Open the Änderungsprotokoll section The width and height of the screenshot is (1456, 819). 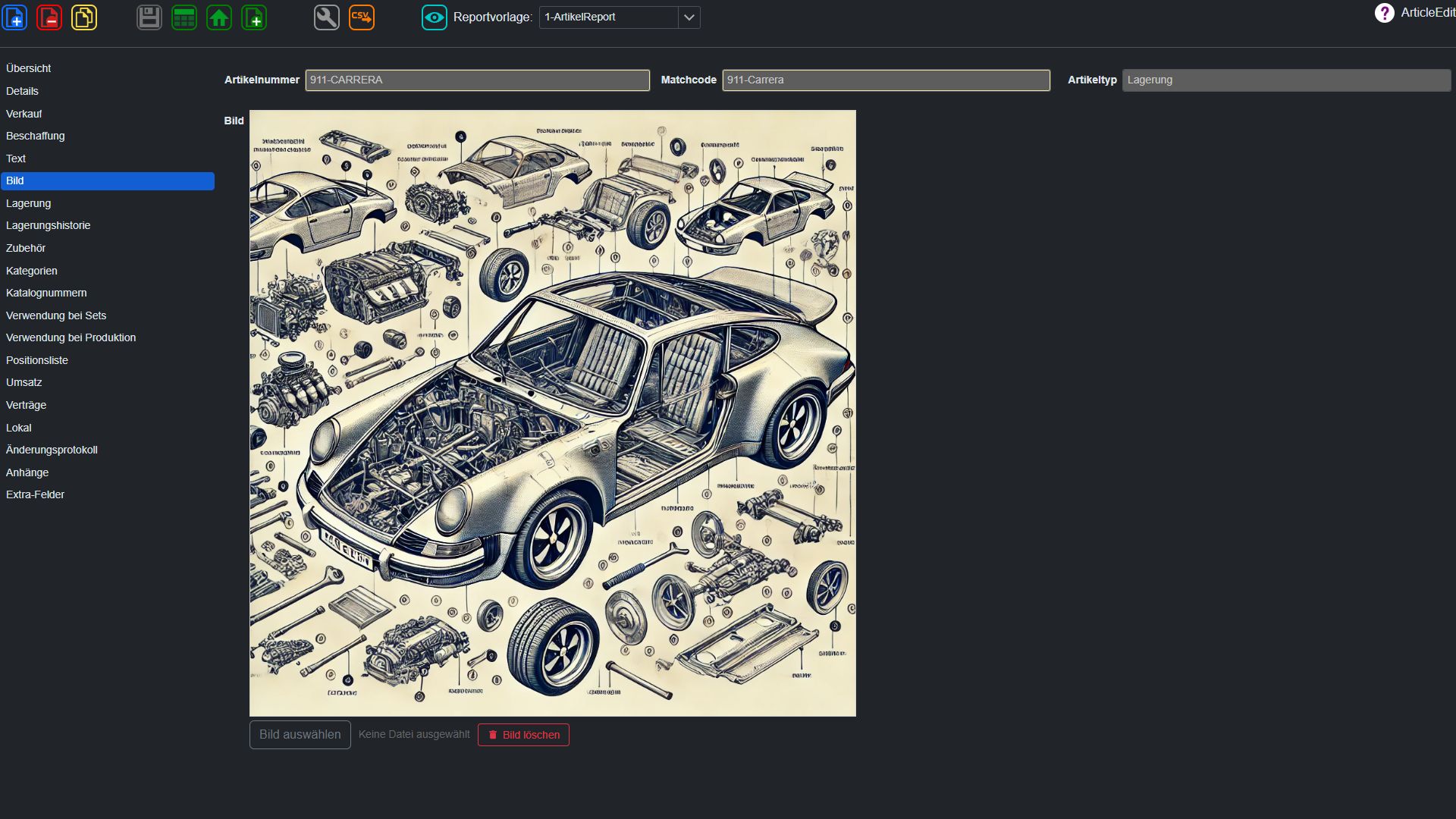pos(108,450)
